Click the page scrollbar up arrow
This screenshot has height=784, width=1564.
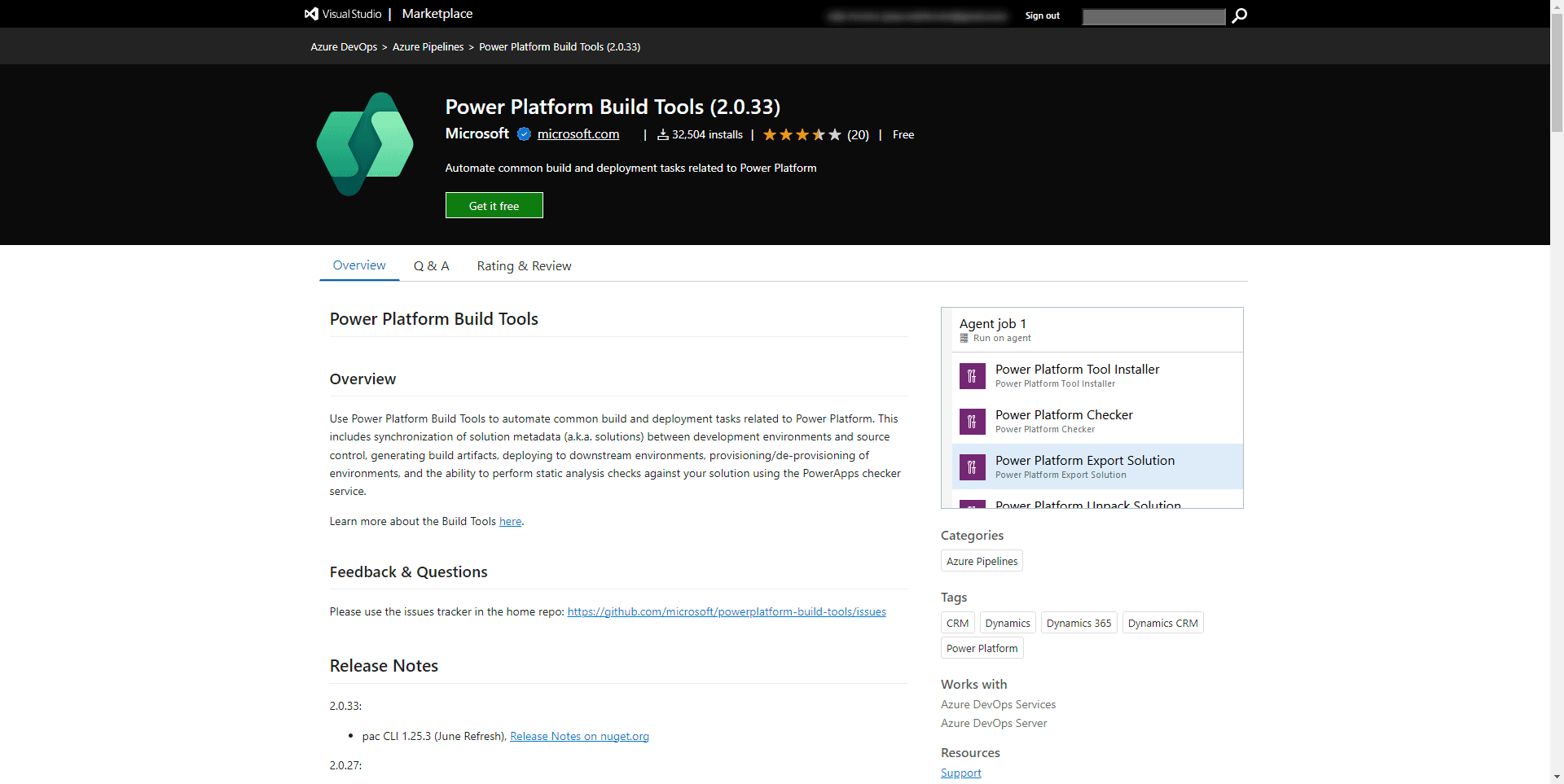1557,7
